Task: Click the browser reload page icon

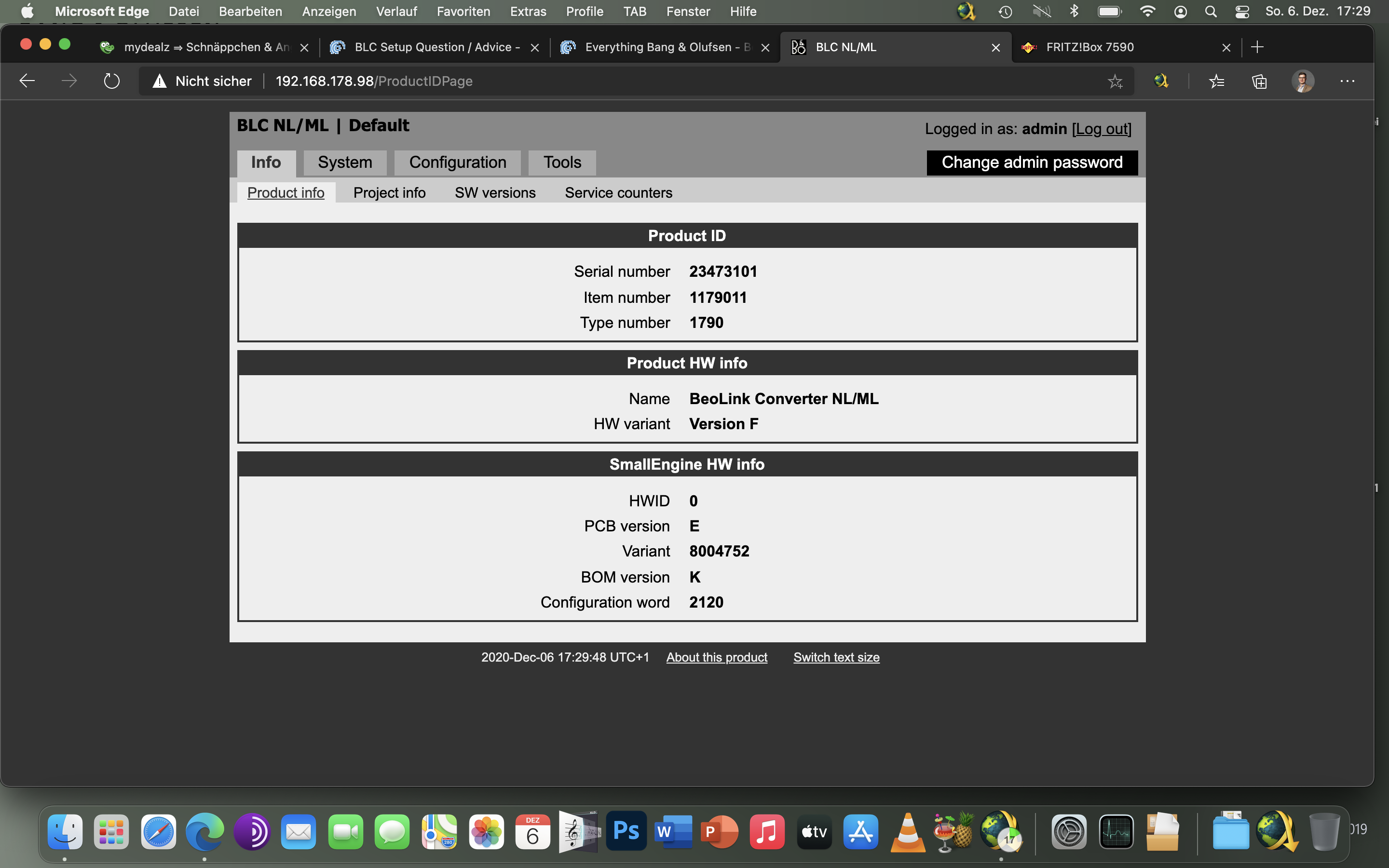Action: pos(111,81)
